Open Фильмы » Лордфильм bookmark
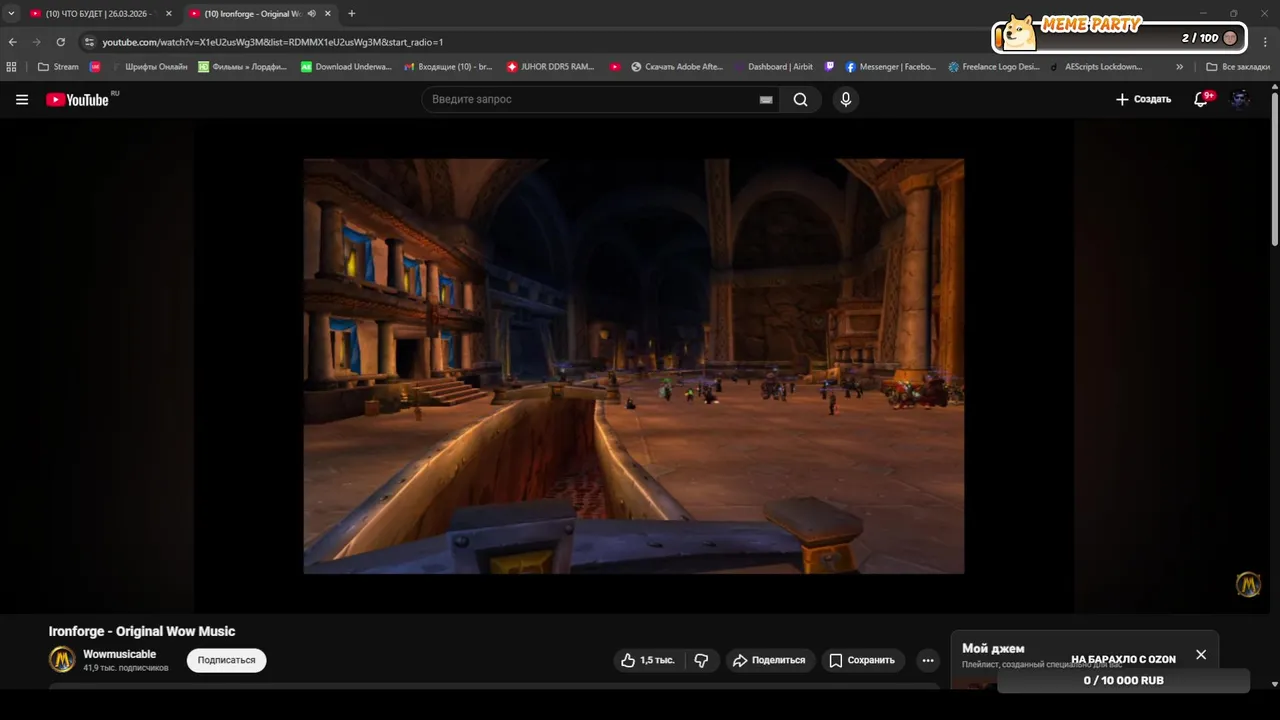Screen dimensions: 1280x720 [x=243, y=67]
